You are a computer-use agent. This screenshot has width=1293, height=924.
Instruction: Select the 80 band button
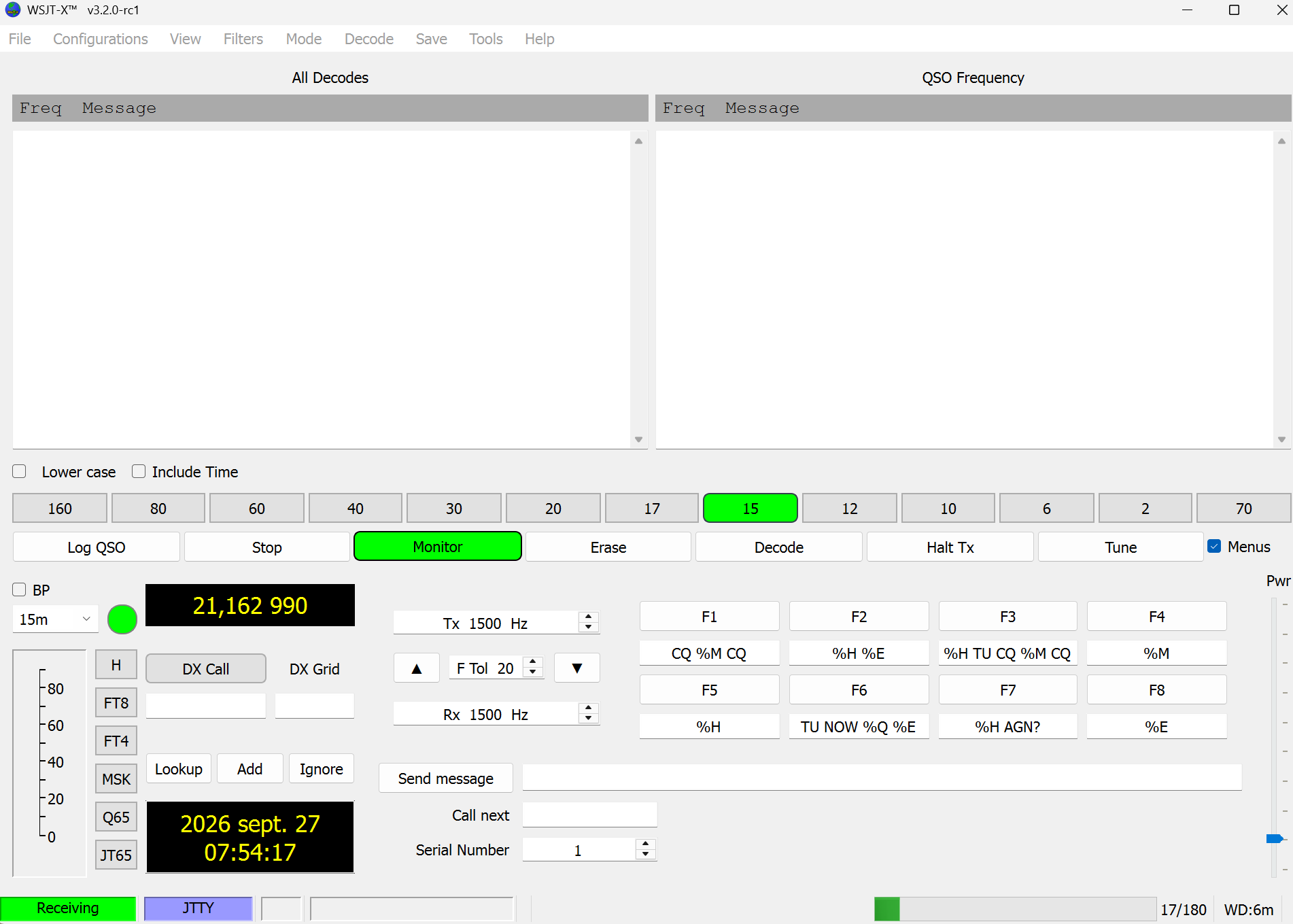click(158, 509)
